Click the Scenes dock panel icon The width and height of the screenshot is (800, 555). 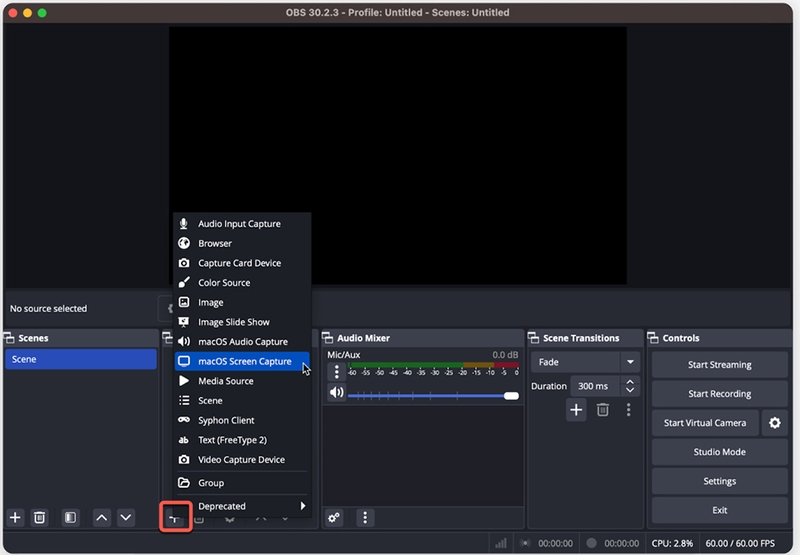[x=9, y=338]
